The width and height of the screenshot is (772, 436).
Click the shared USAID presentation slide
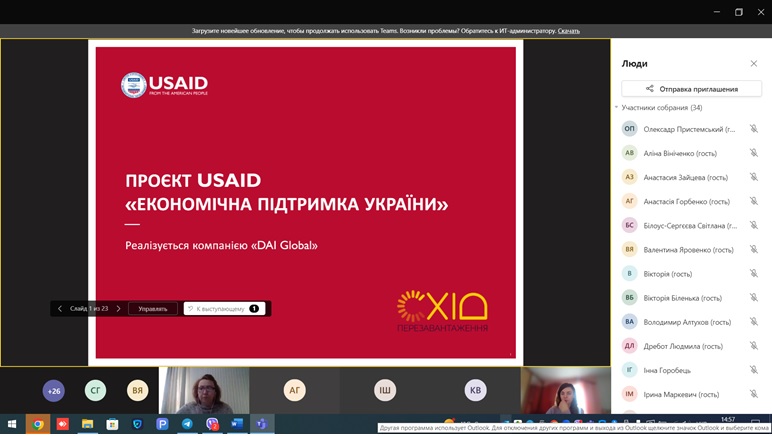pyautogui.click(x=306, y=202)
